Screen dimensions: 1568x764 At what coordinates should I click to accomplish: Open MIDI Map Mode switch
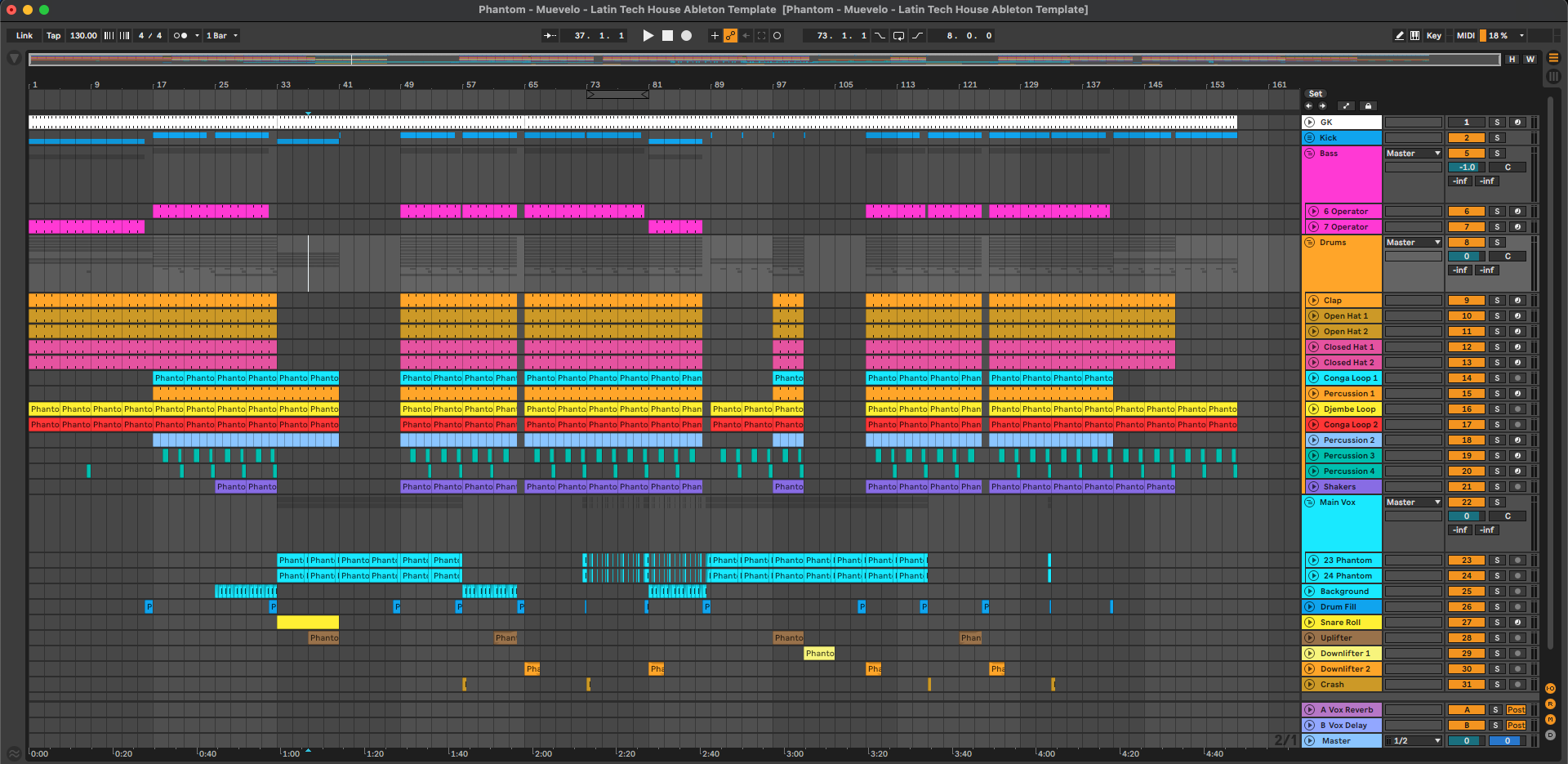point(1465,35)
